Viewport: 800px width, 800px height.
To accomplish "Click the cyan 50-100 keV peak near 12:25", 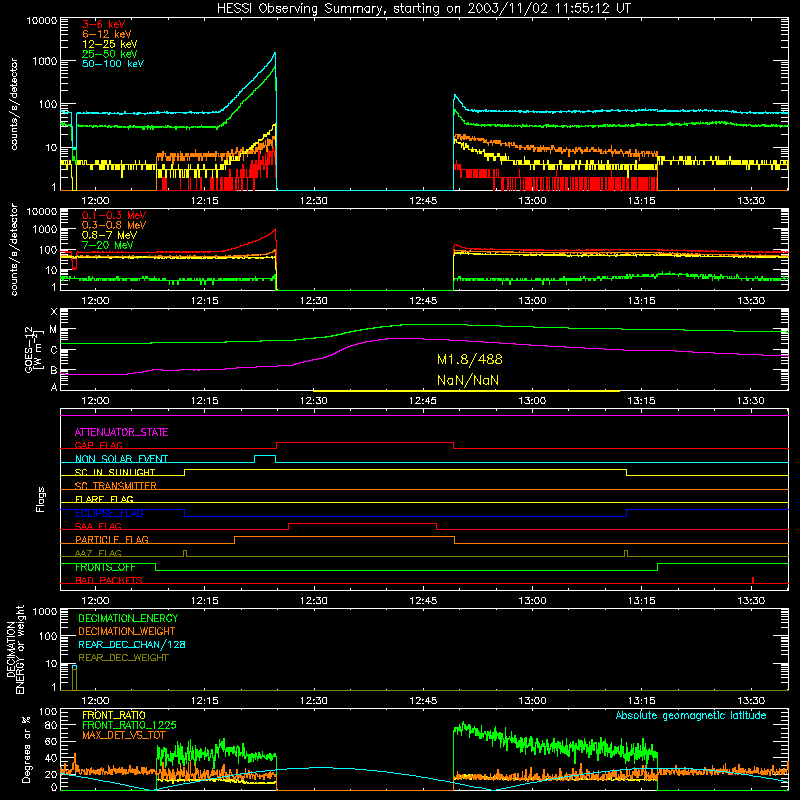I will coord(275,53).
